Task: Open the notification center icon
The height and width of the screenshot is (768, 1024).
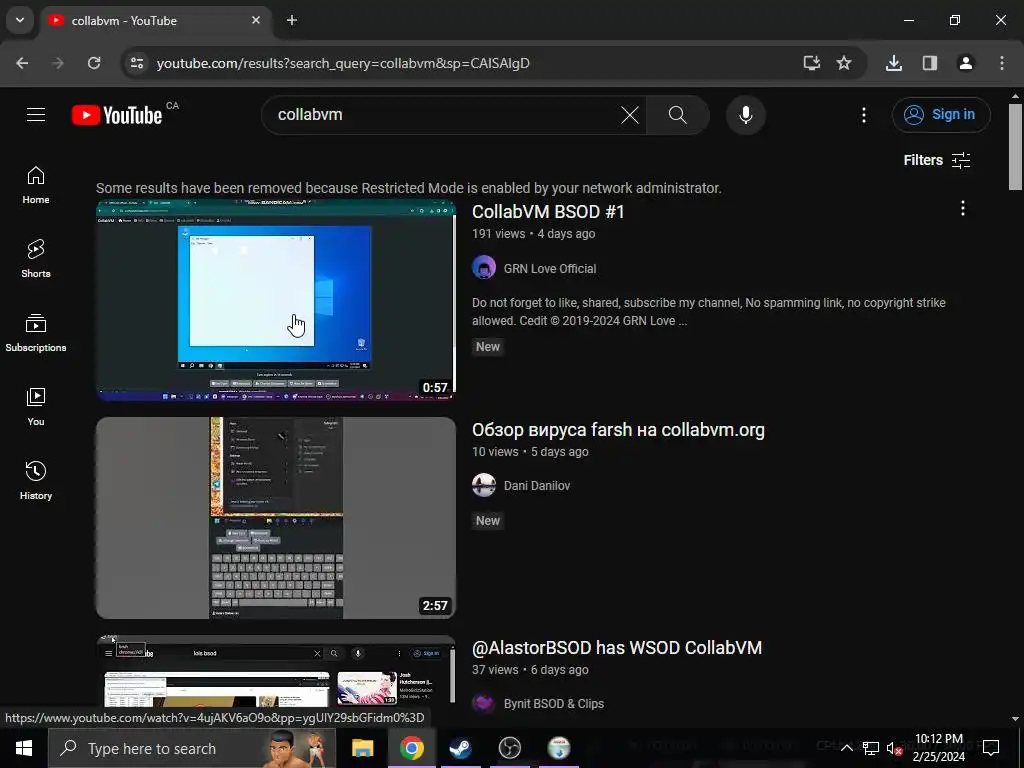Action: click(991, 748)
